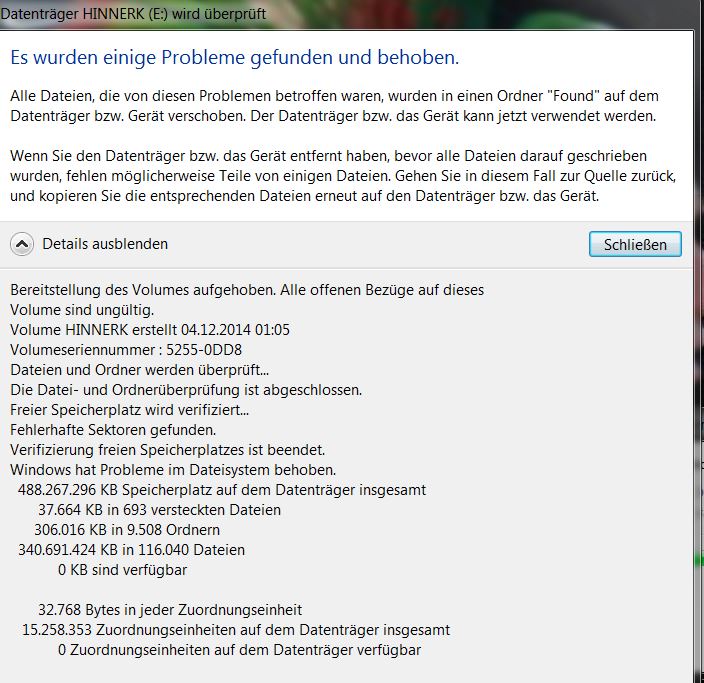Select '488.267.296 KB Speicherplatz auf dem Datenträger insgesamt'

[x=222, y=489]
